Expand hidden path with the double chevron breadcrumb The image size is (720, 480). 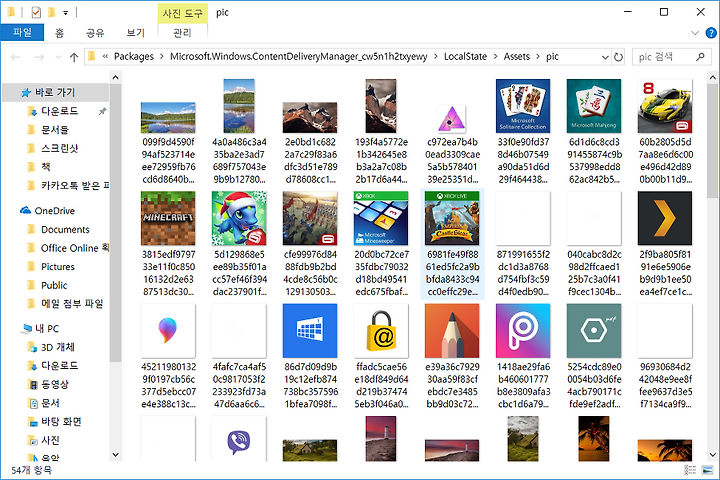[105, 56]
